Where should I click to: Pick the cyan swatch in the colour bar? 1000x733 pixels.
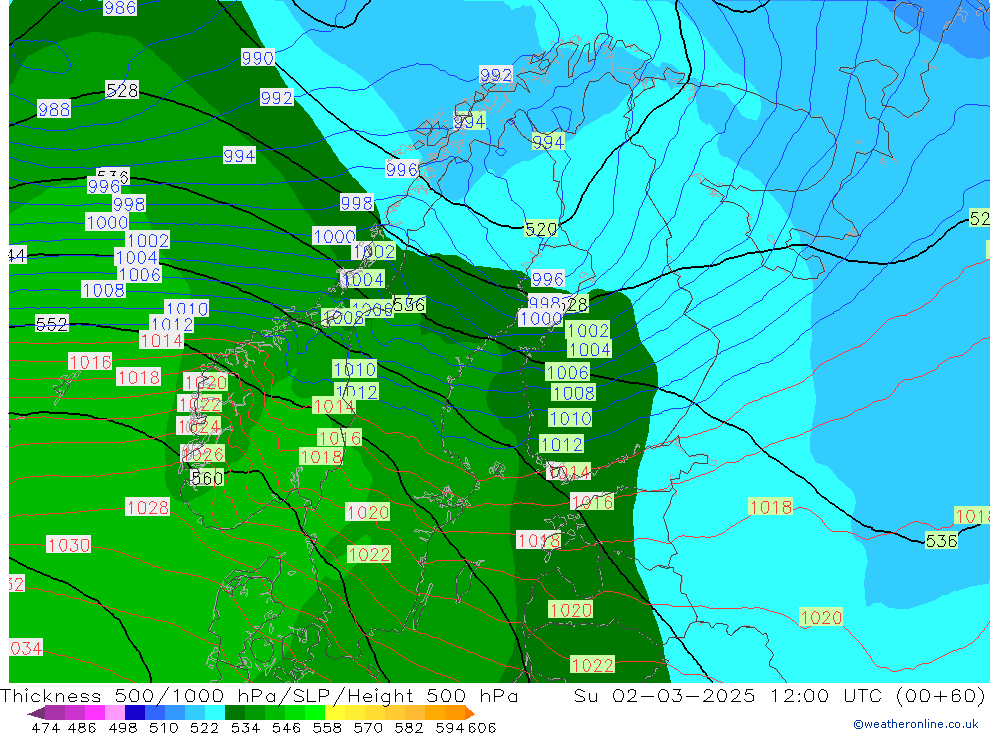tap(215, 713)
